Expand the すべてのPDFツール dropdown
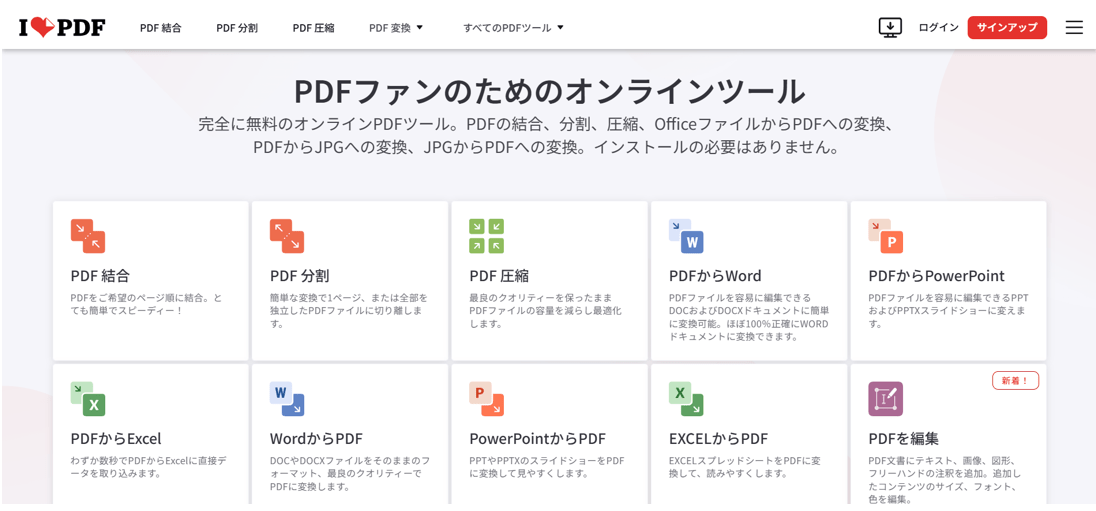This screenshot has height=511, width=1096. (x=514, y=28)
